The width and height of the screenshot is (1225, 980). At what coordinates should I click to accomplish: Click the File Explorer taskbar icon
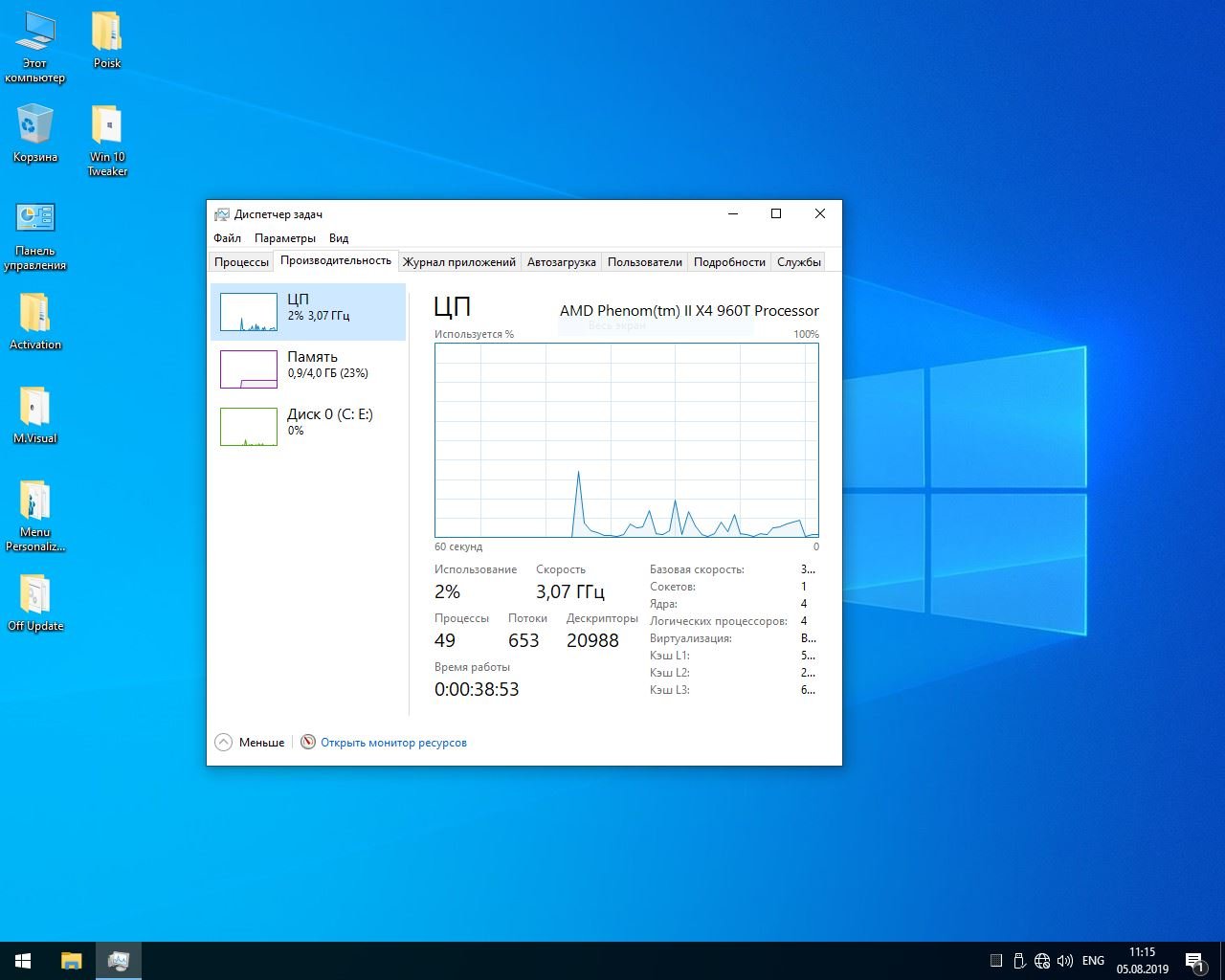pyautogui.click(x=72, y=961)
